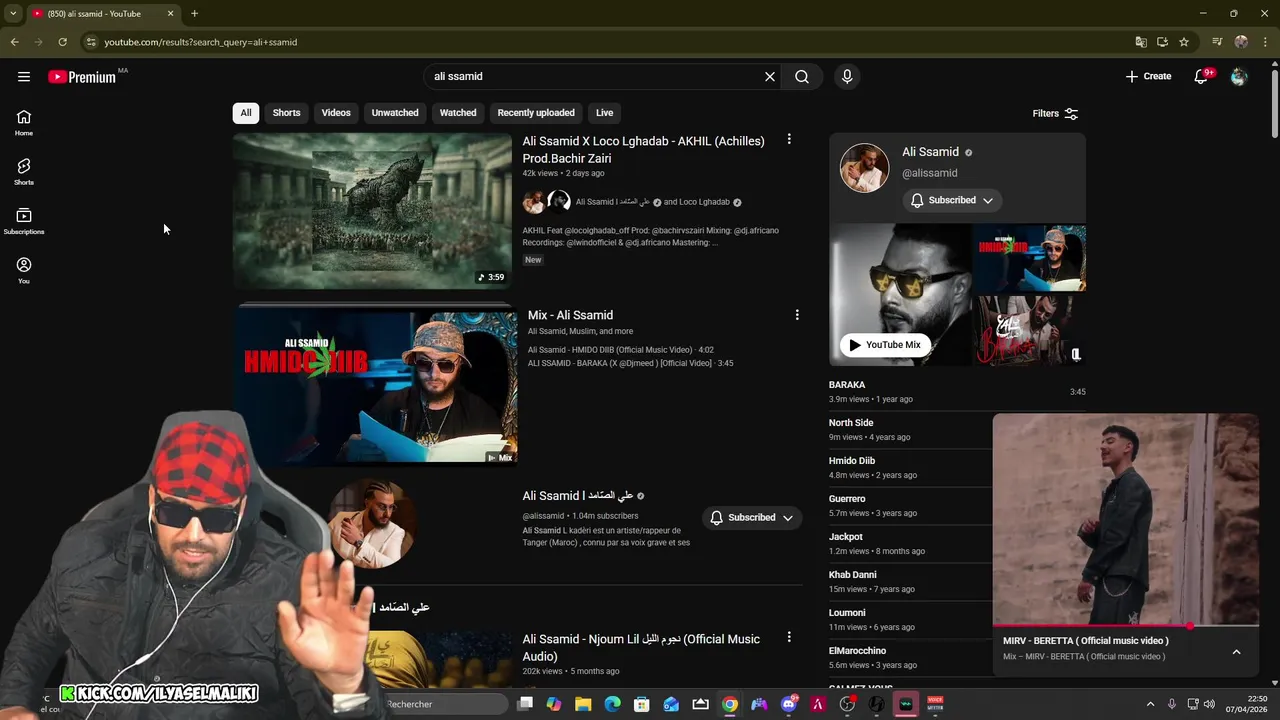Click Chrome translate page icon
1280x720 pixels.
pyautogui.click(x=1141, y=42)
